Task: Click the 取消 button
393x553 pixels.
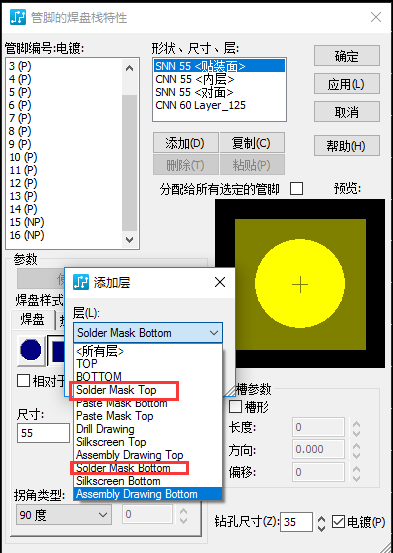Action: point(347,112)
